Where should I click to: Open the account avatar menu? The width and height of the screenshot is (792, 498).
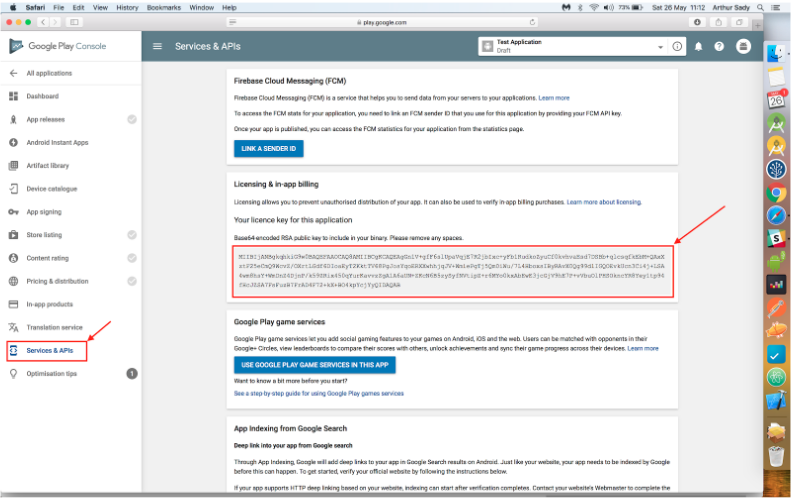(x=744, y=46)
